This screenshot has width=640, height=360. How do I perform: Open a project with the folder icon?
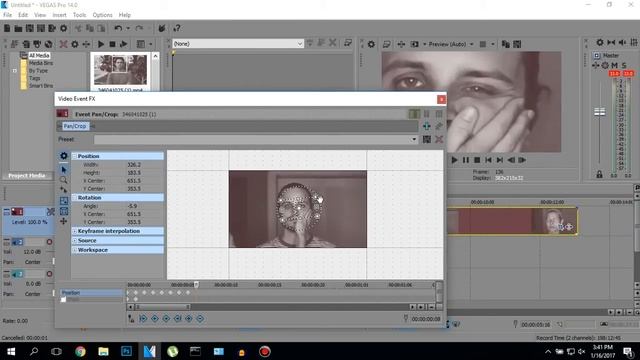[x=18, y=28]
